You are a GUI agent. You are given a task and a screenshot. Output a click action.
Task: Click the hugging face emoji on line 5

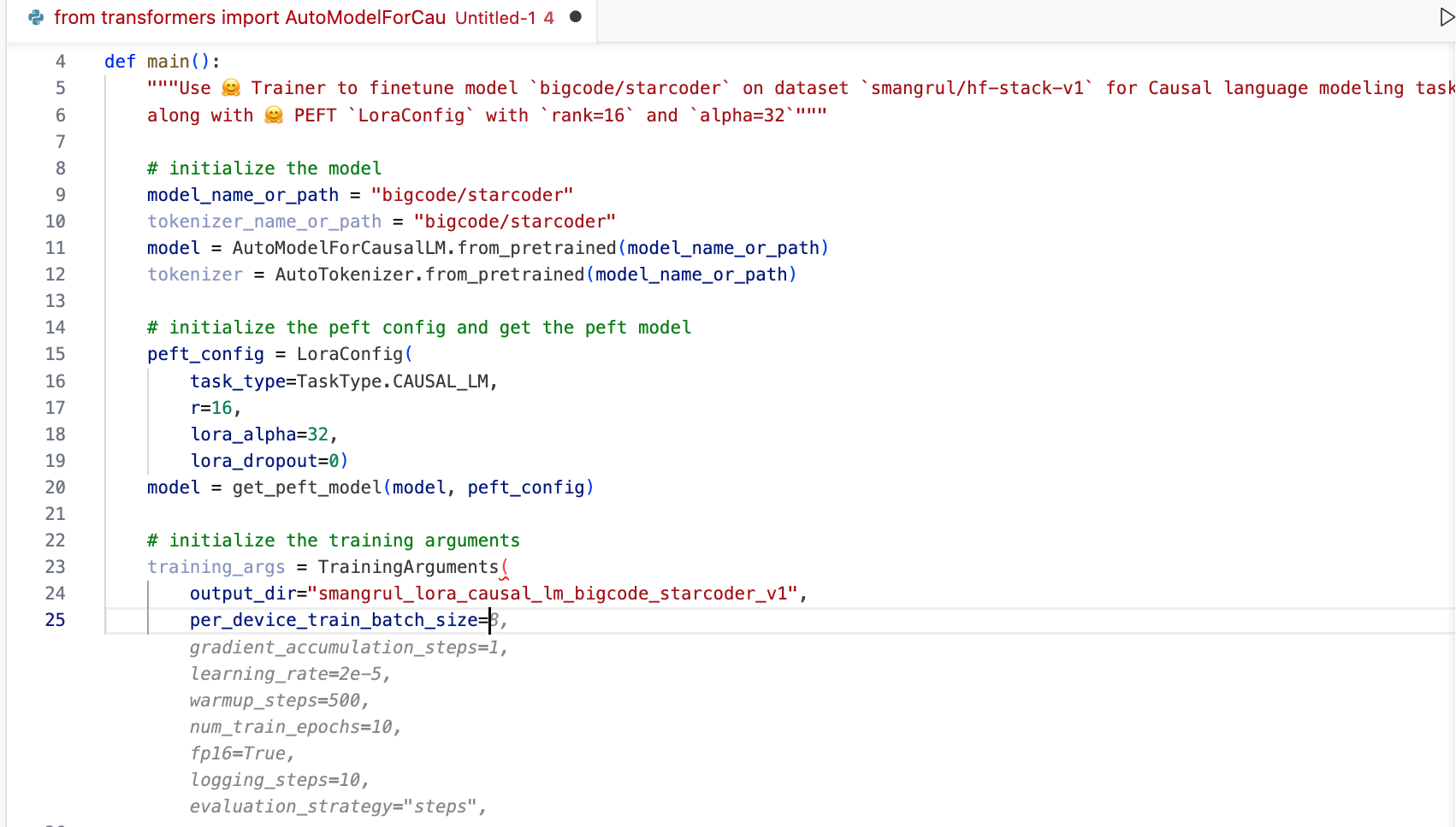[231, 88]
